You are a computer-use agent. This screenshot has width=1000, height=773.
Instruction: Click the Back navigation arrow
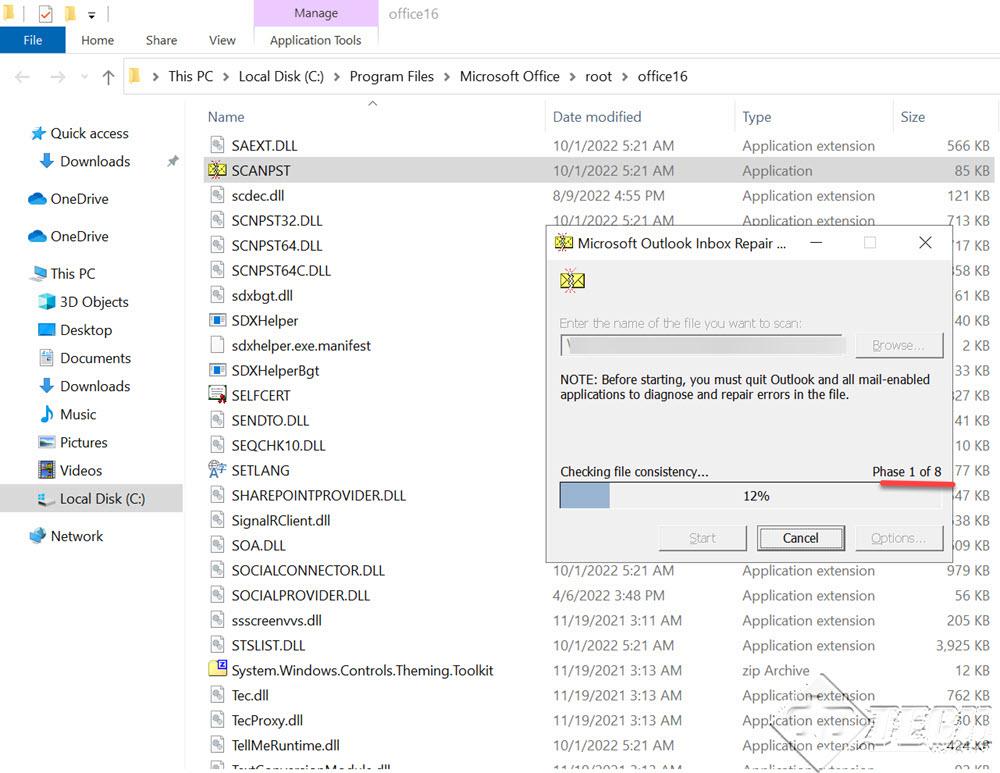coord(22,77)
